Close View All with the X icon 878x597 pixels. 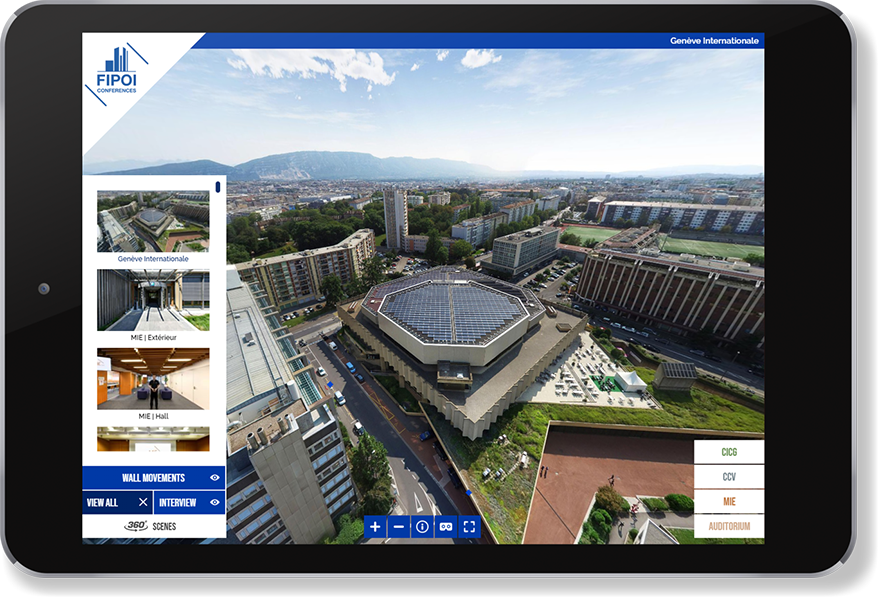pos(143,502)
